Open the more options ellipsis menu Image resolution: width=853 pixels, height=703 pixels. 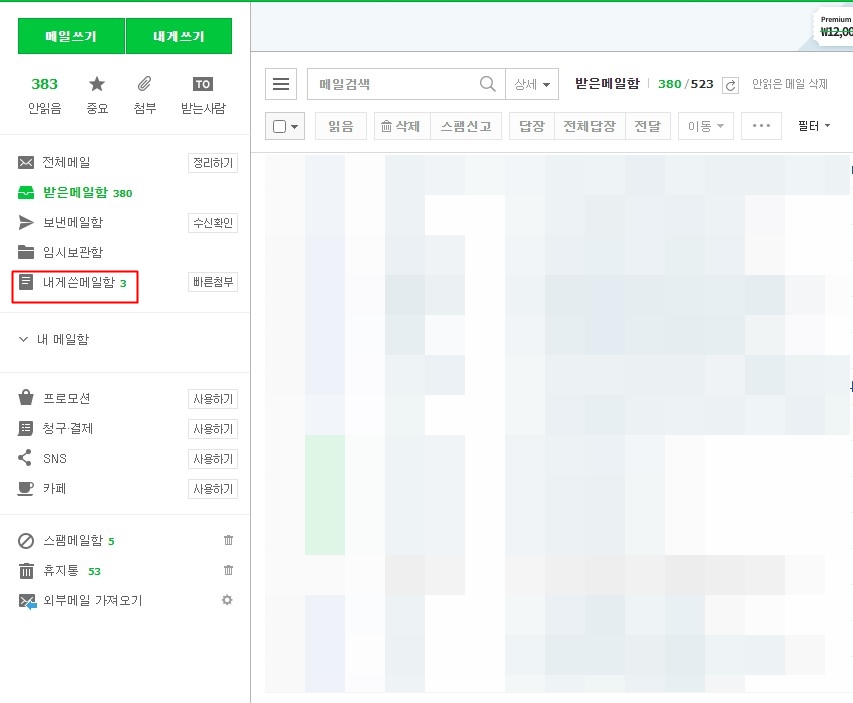coord(761,126)
